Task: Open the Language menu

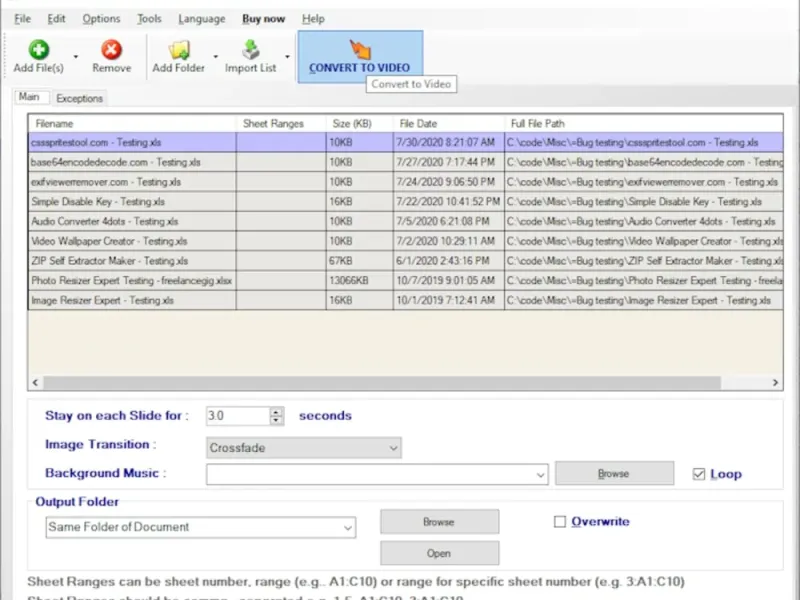Action: (x=201, y=18)
